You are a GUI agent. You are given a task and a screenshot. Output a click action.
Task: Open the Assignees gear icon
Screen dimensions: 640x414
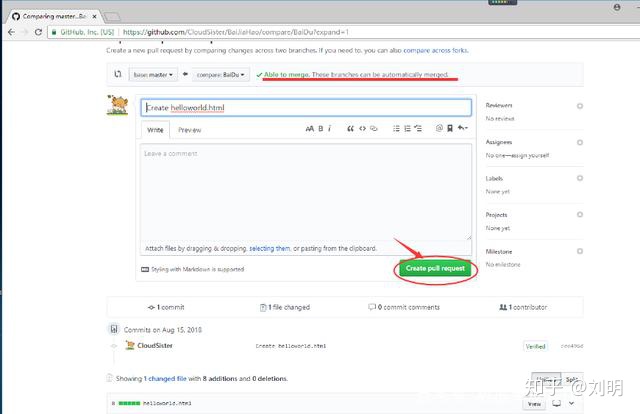[580, 142]
